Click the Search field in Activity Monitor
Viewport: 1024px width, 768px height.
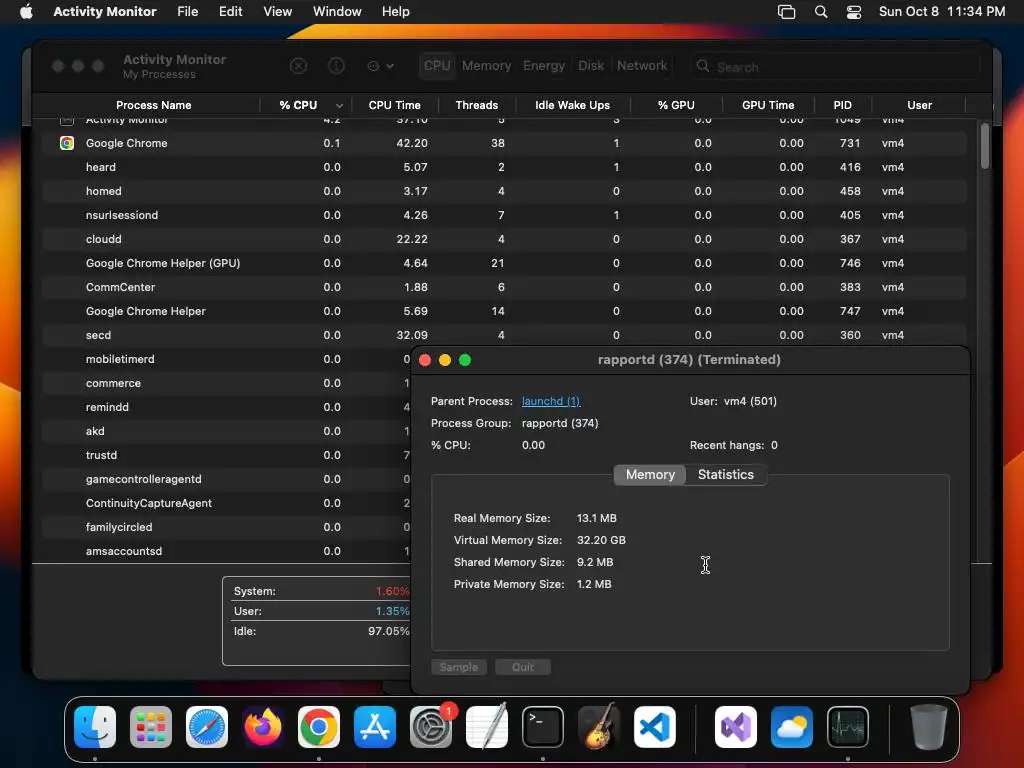[835, 67]
